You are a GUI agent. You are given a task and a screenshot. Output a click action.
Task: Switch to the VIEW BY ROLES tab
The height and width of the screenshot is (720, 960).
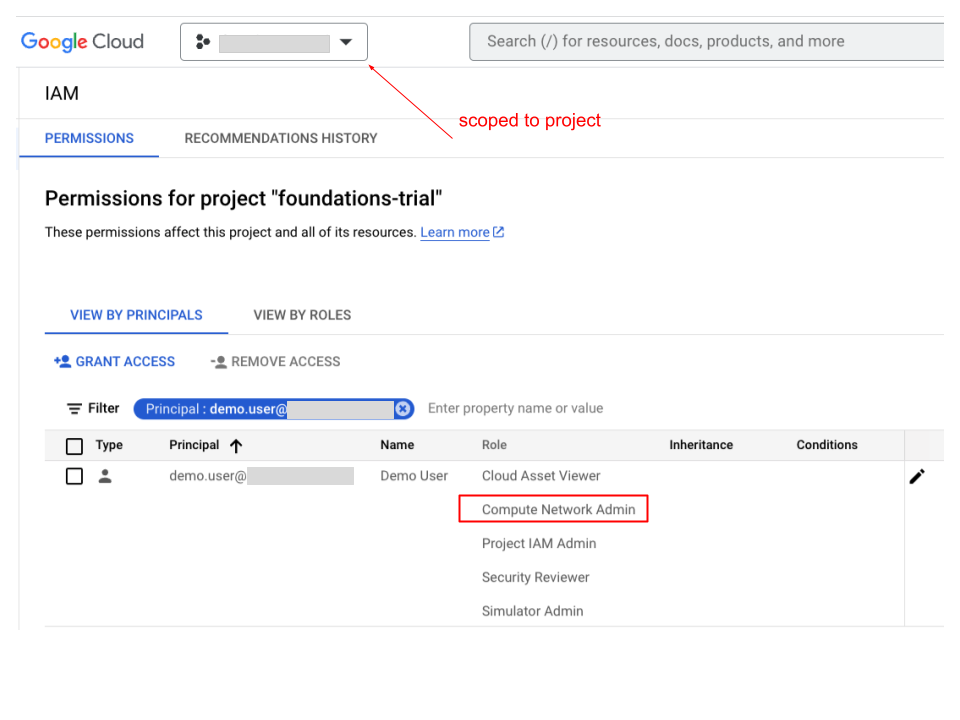(302, 315)
